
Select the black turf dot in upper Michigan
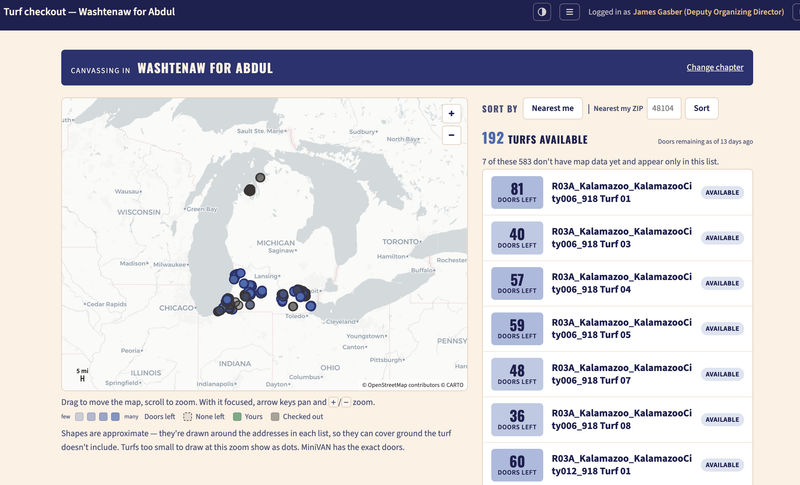tap(249, 190)
